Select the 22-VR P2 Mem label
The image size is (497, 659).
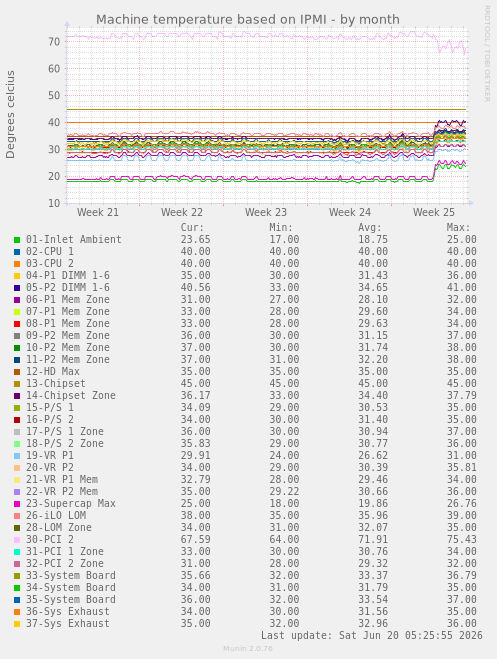(x=62, y=491)
